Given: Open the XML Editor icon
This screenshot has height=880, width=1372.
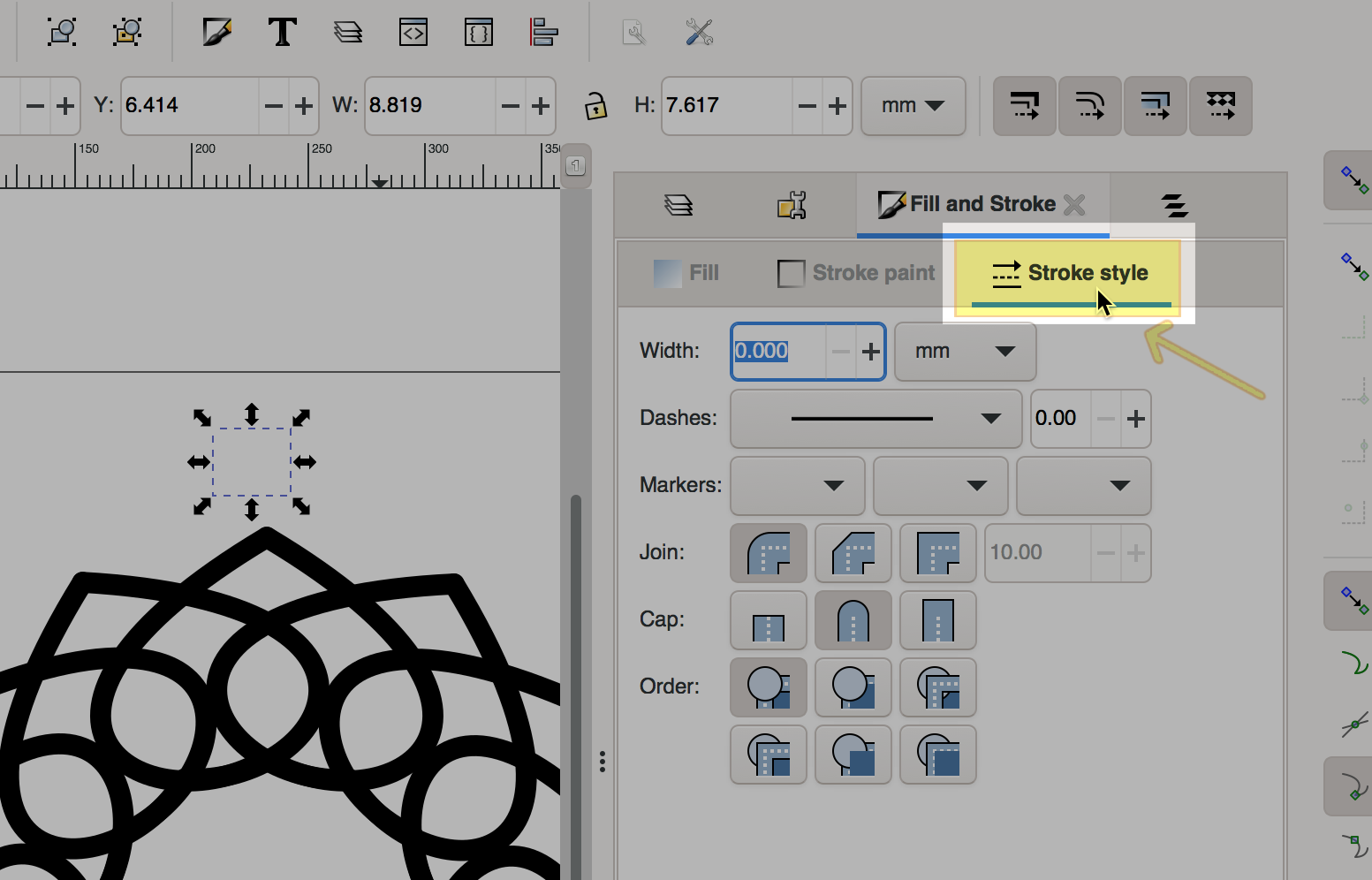Looking at the screenshot, I should tap(413, 33).
